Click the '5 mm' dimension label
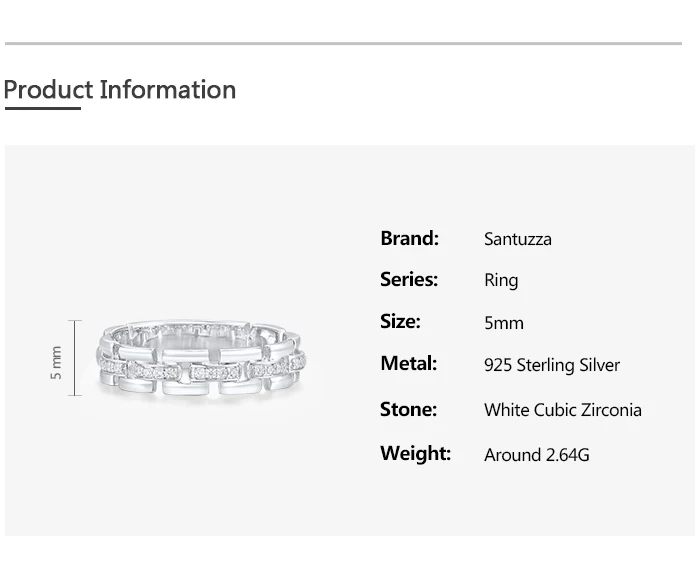Screen dimensions: 700x588 coord(57,362)
